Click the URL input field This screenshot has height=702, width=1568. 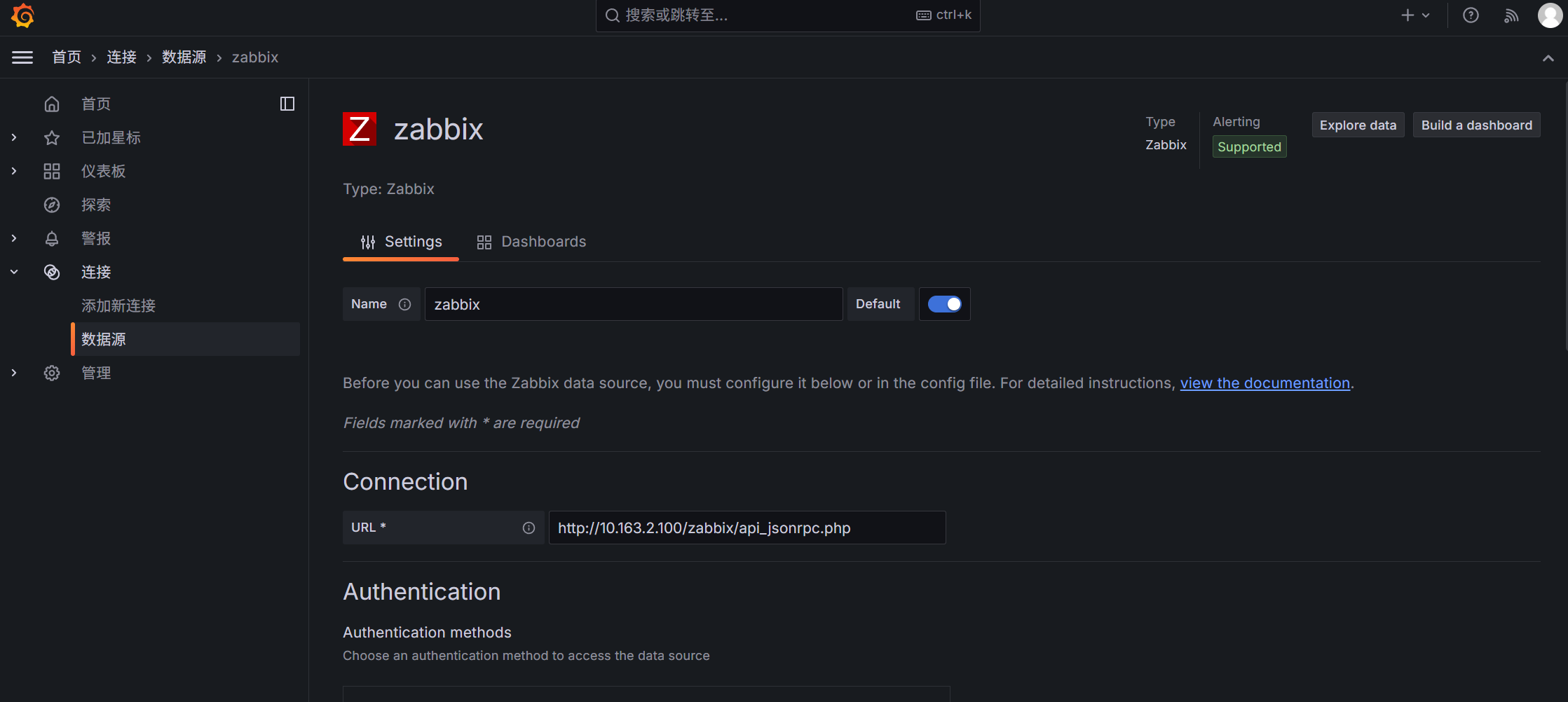(x=746, y=528)
